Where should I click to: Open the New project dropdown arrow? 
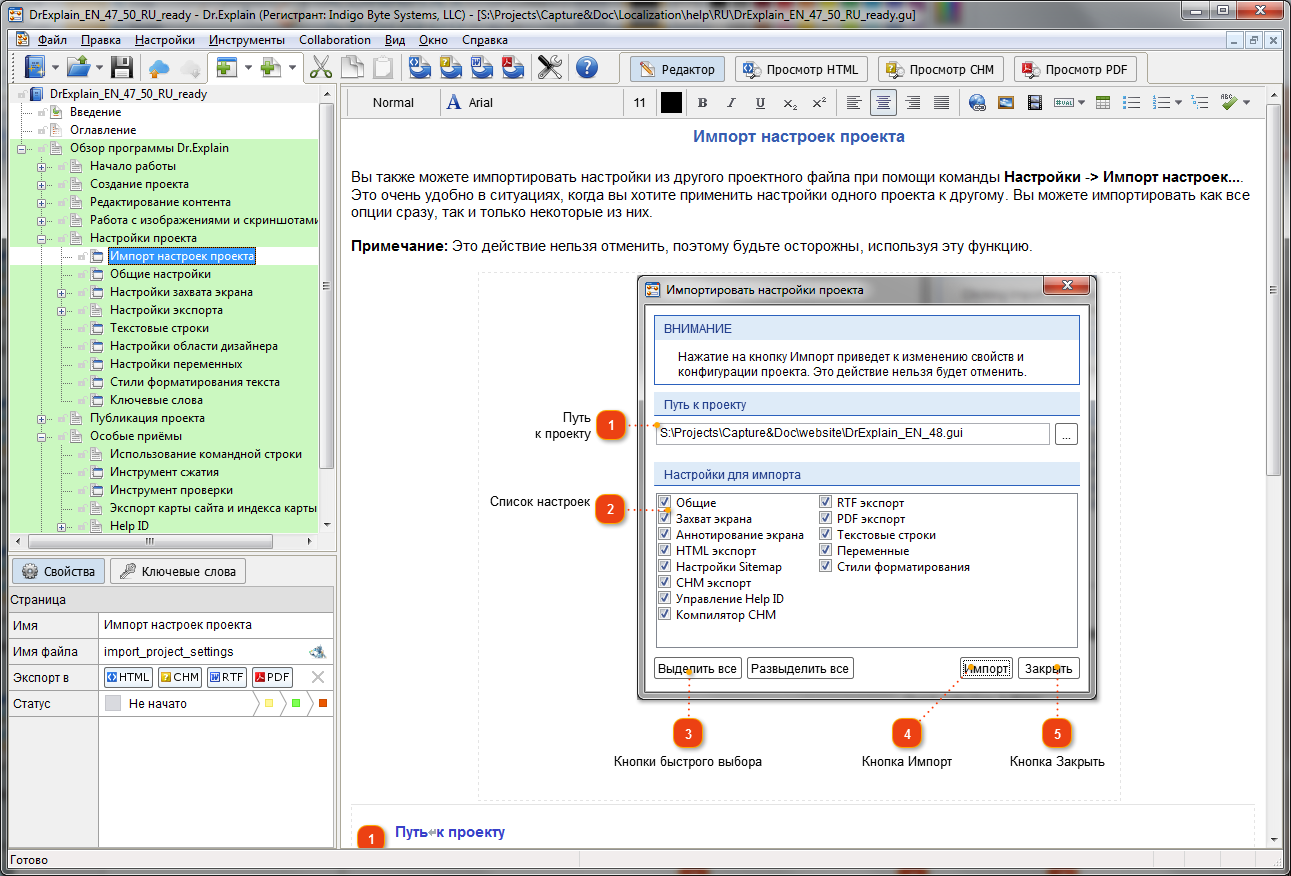tap(55, 68)
